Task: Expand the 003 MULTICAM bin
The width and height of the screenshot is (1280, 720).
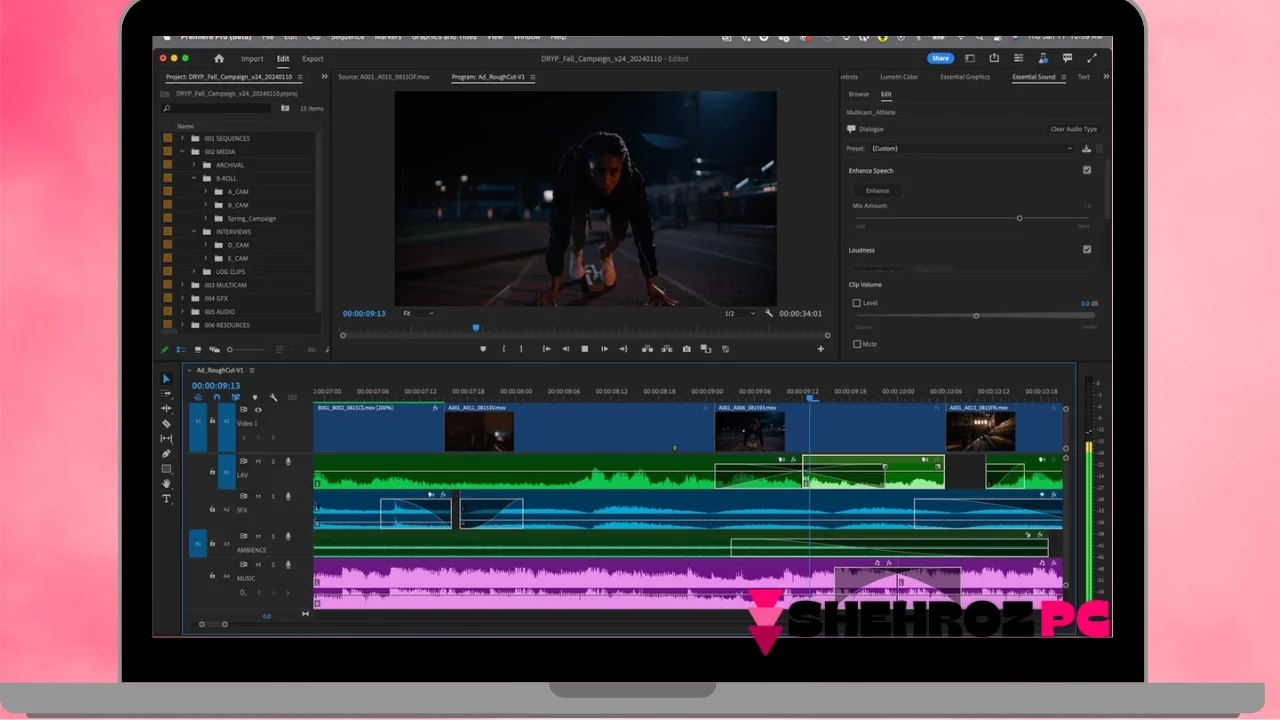Action: [x=182, y=285]
